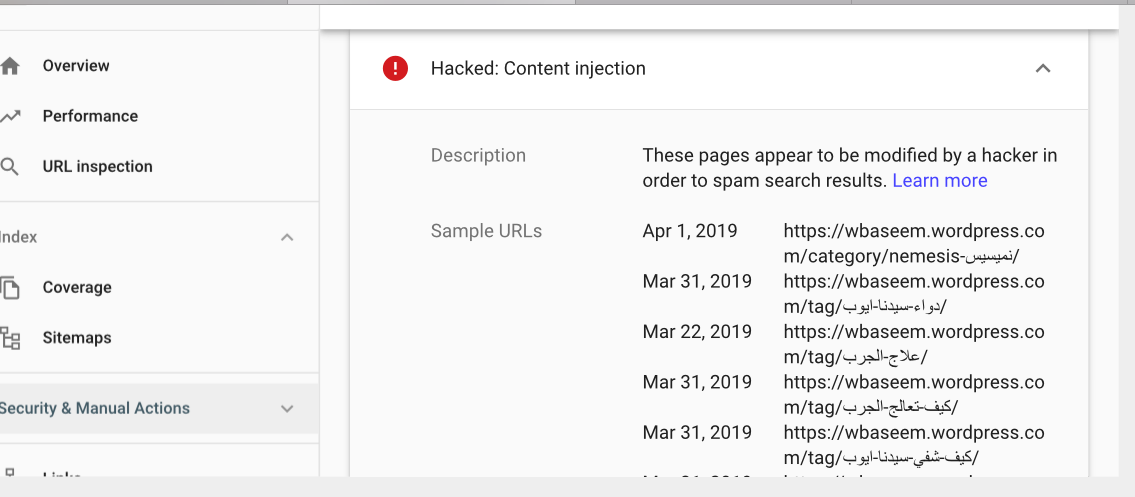
Task: Go to the Performance report
Action: pyautogui.click(x=90, y=116)
